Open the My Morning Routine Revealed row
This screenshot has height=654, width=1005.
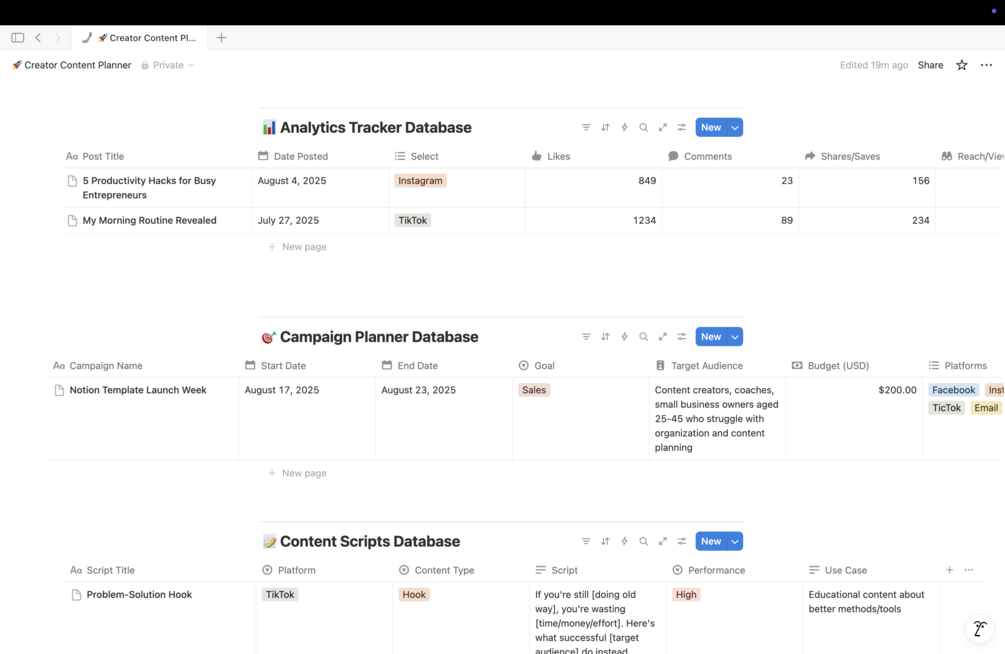click(149, 221)
